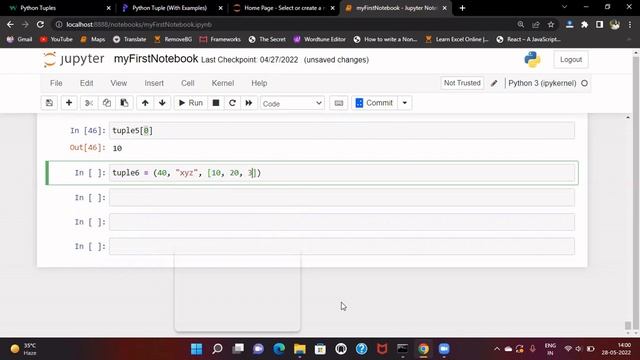Open Microsoft Edge from the taskbar
This screenshot has width=640, height=360.
(279, 349)
